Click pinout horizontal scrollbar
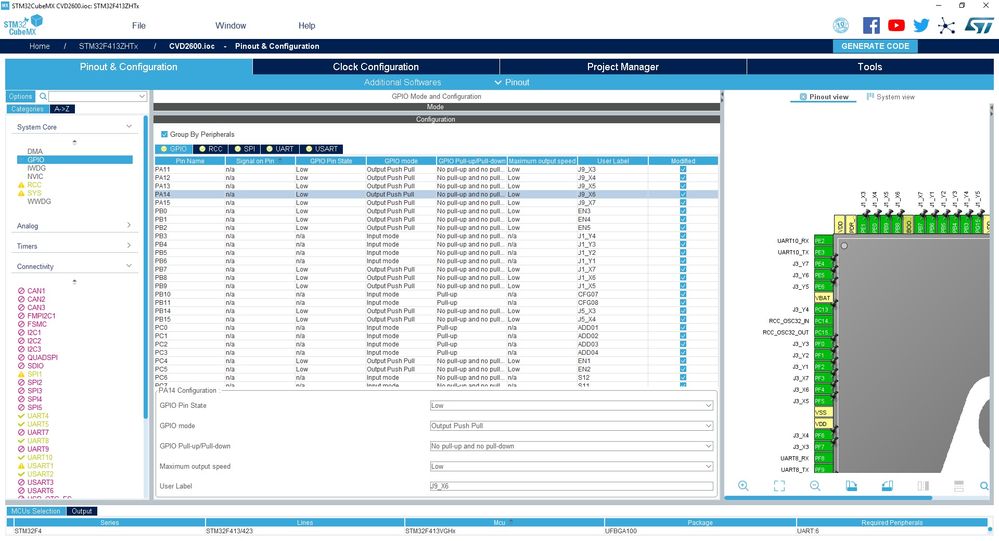This screenshot has width=999, height=541. (828, 498)
